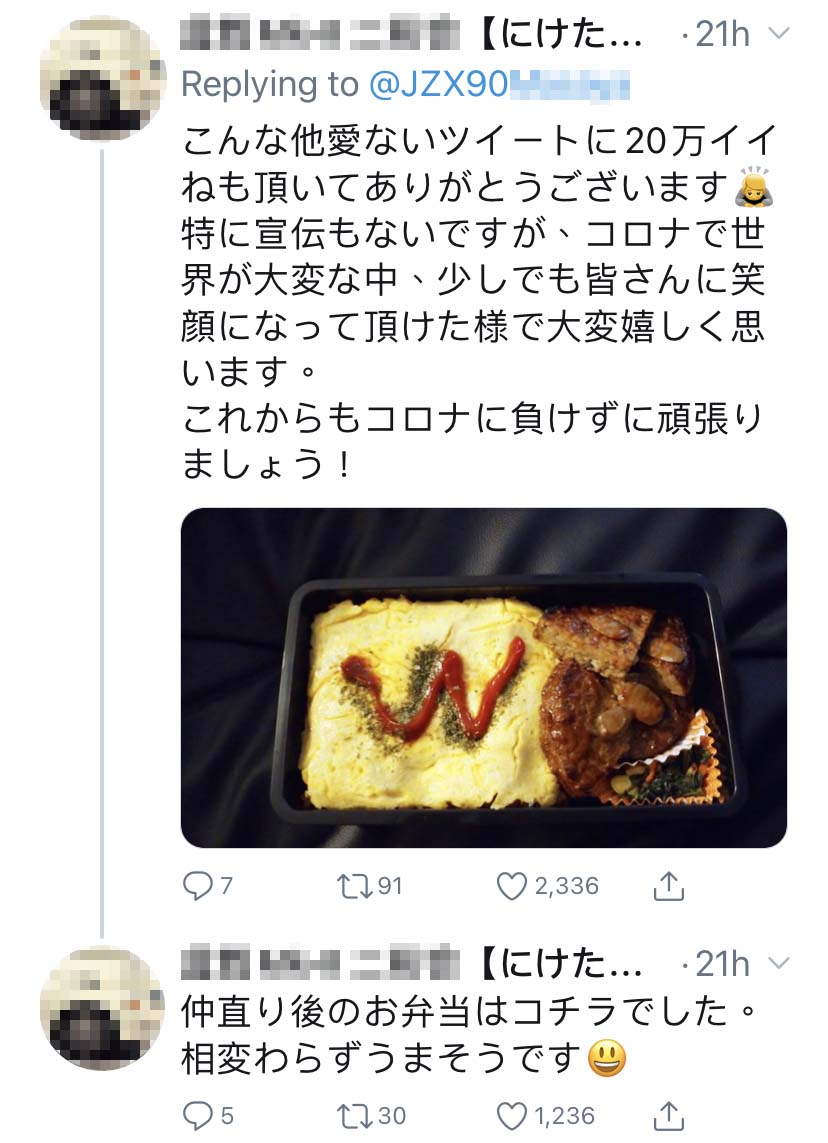
Task: View the second tweet's profile avatar
Action: (103, 1008)
